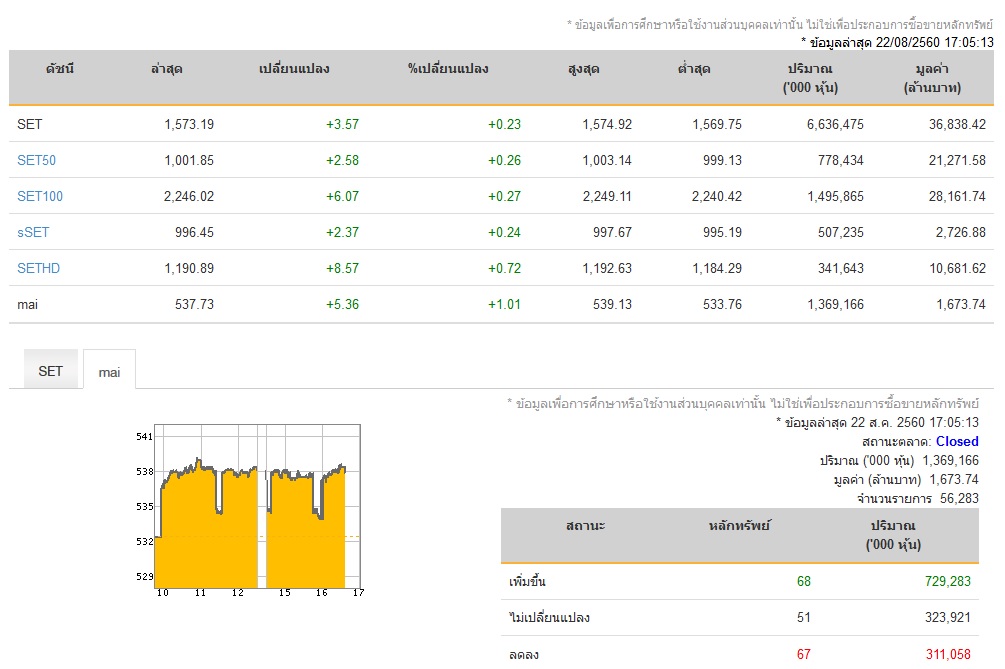Click the เพิ่มขึ้น status row label
Image resolution: width=1005 pixels, height=669 pixels.
[527, 581]
